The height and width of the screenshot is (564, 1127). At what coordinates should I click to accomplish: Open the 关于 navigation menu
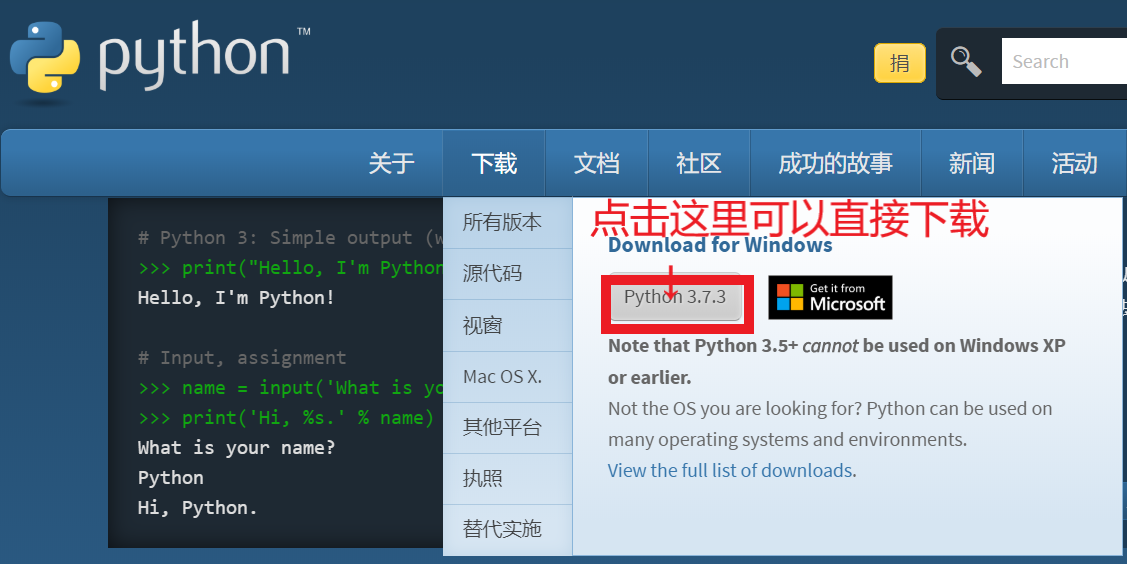(392, 163)
